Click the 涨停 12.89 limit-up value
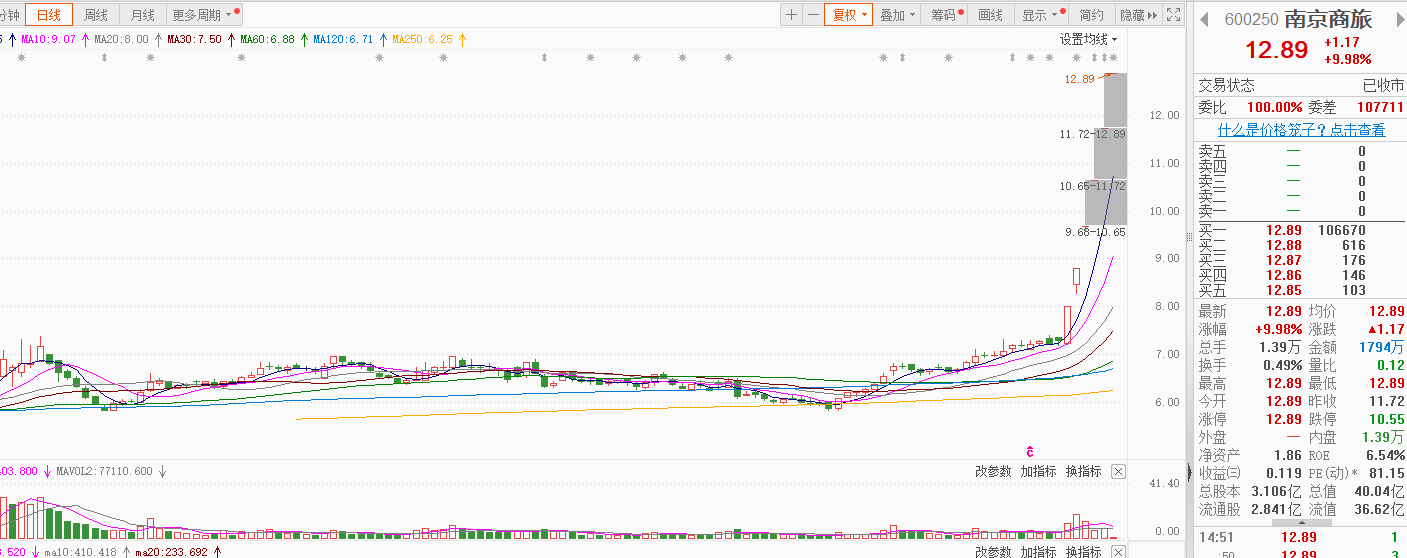Image resolution: width=1407 pixels, height=558 pixels. coord(1284,419)
